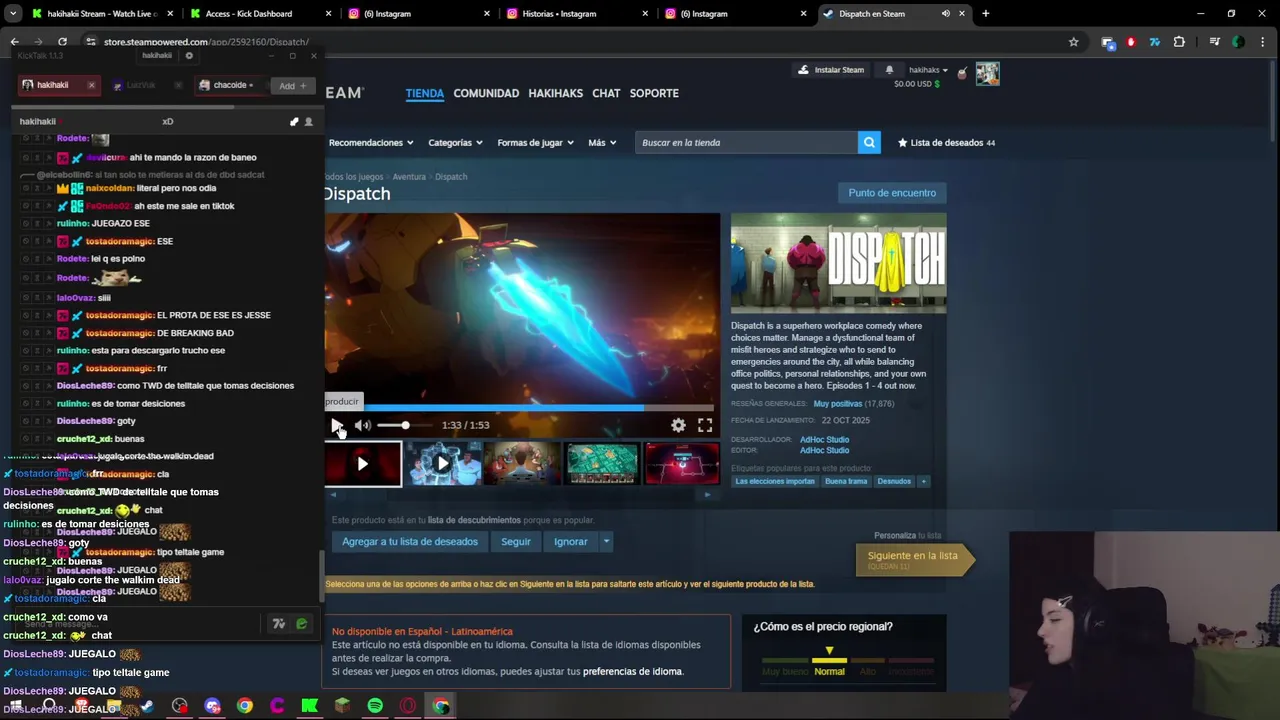Click the Steam search magnifier button

click(x=870, y=142)
